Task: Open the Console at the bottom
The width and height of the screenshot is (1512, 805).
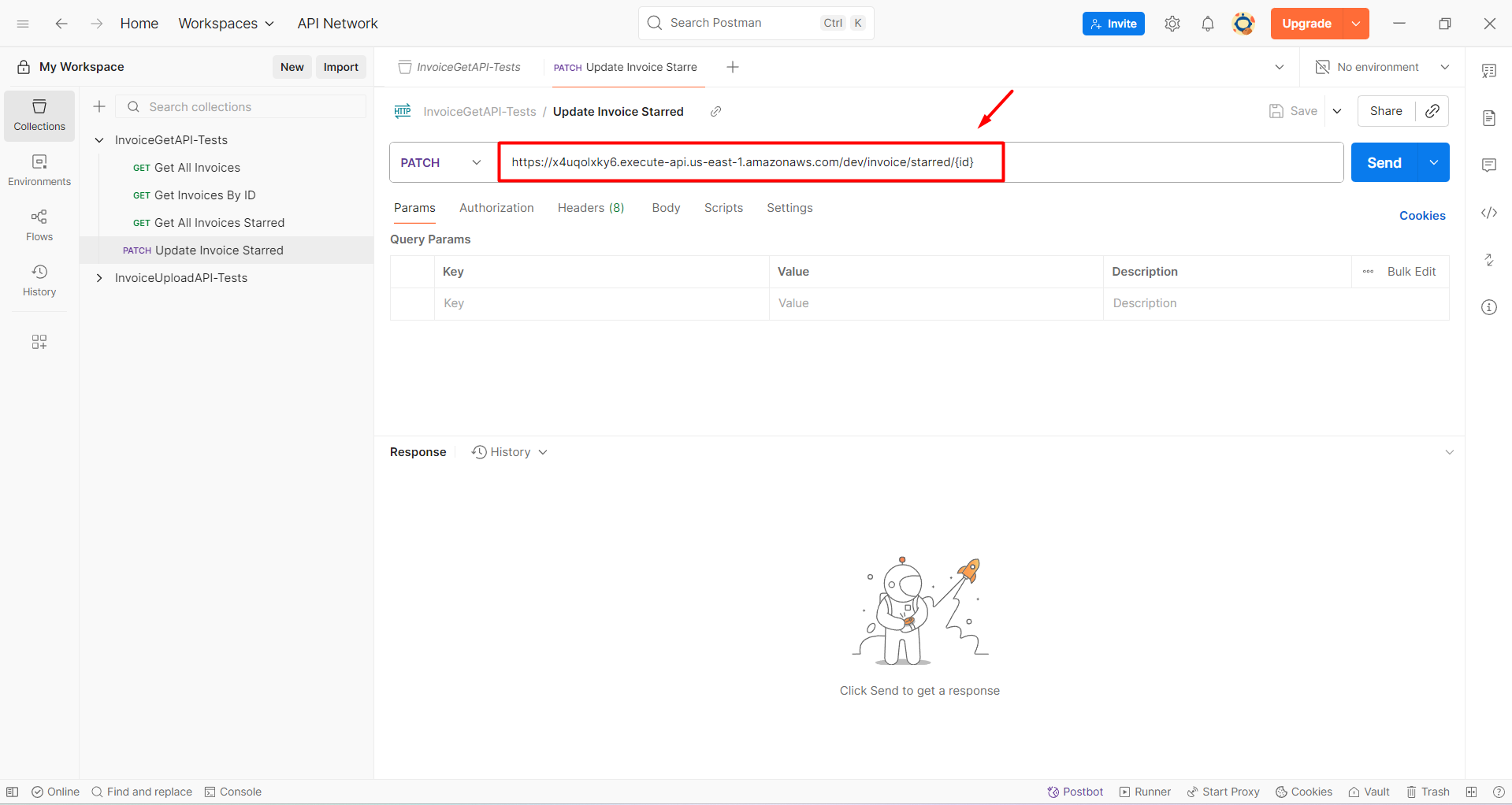Action: click(x=232, y=792)
